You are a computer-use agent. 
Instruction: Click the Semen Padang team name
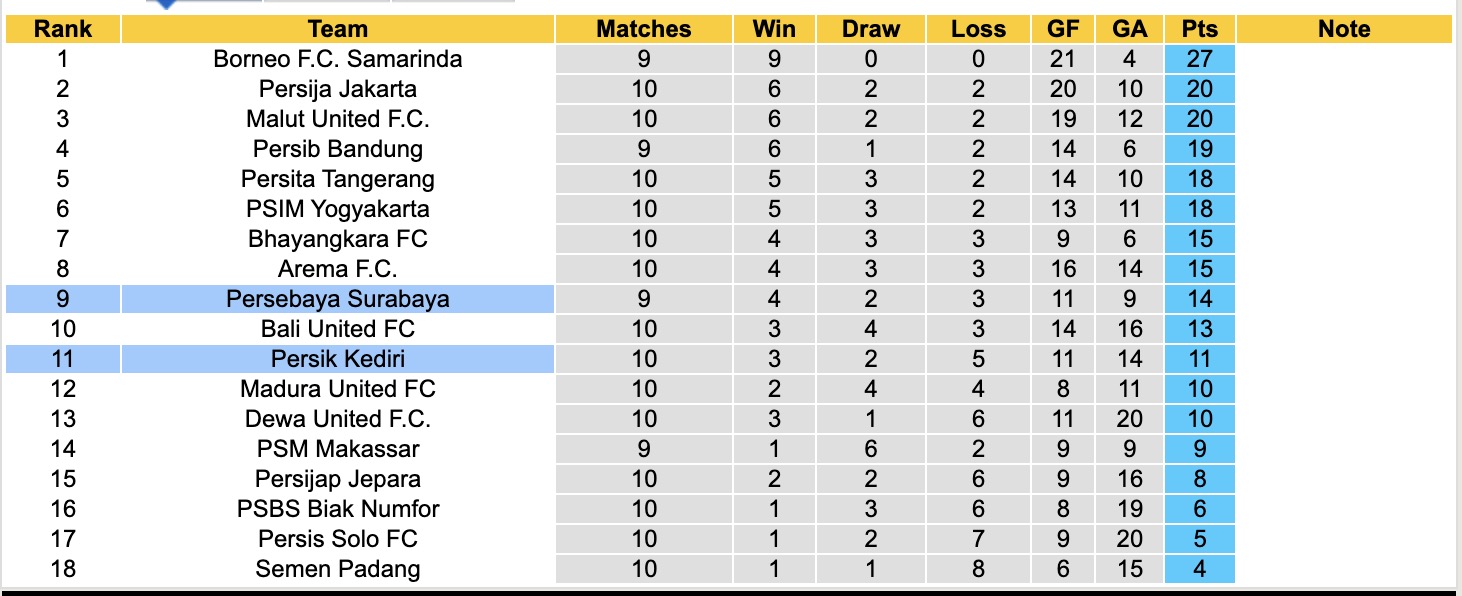pos(338,569)
